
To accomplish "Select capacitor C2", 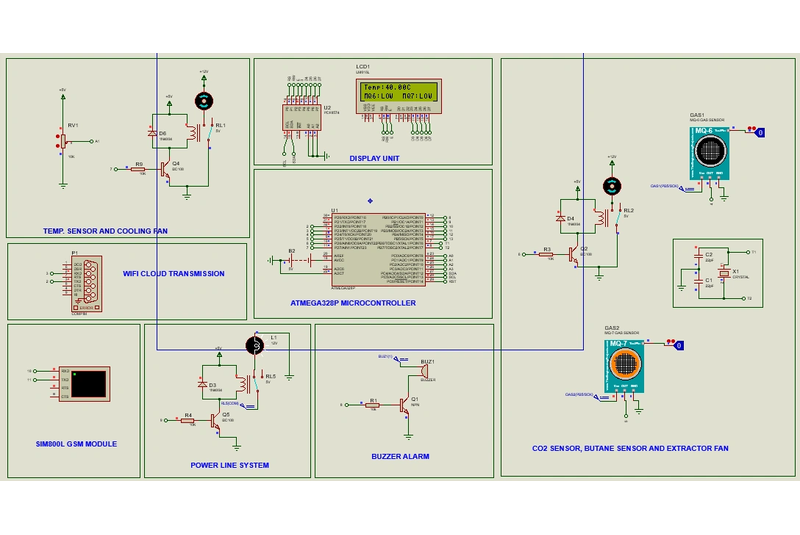I will (x=699, y=254).
